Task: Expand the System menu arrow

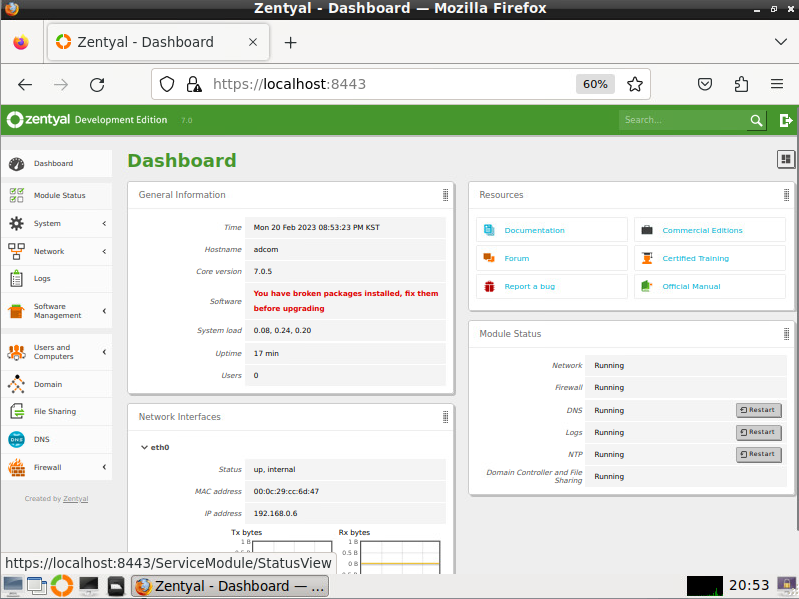Action: coord(104,224)
